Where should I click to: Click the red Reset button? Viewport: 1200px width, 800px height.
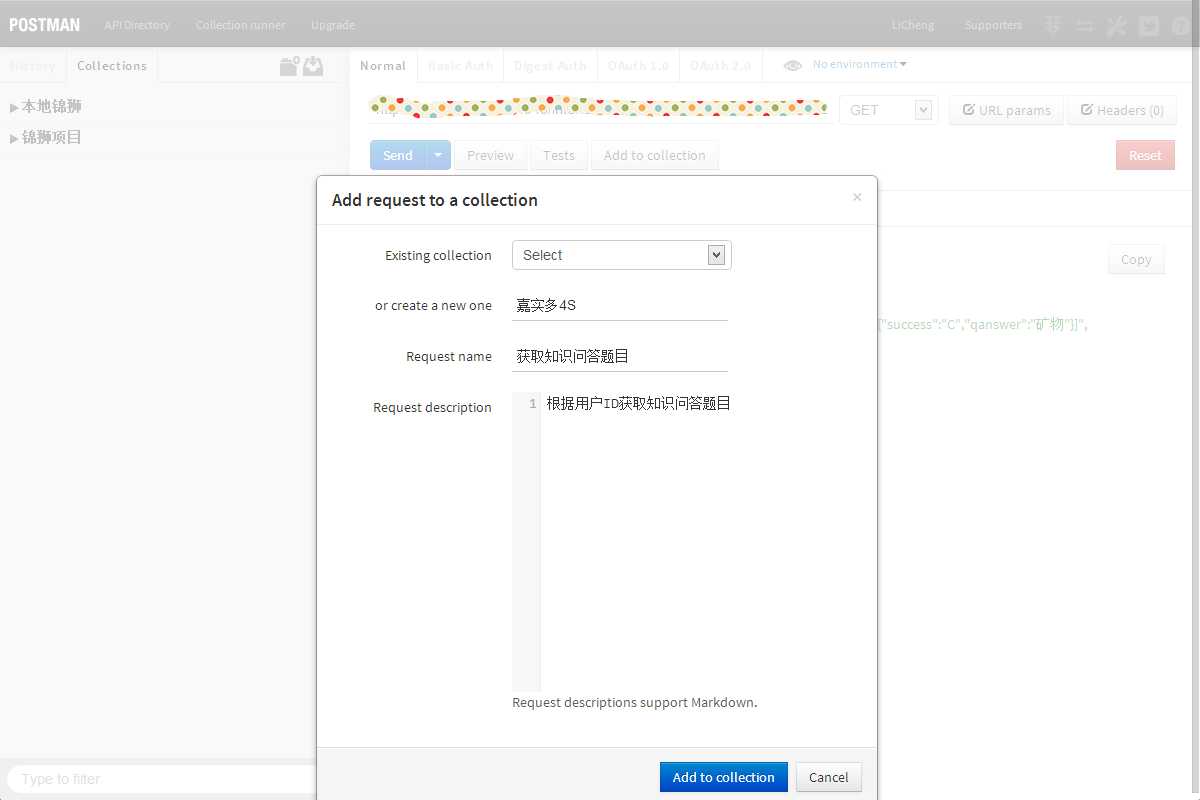click(1145, 155)
